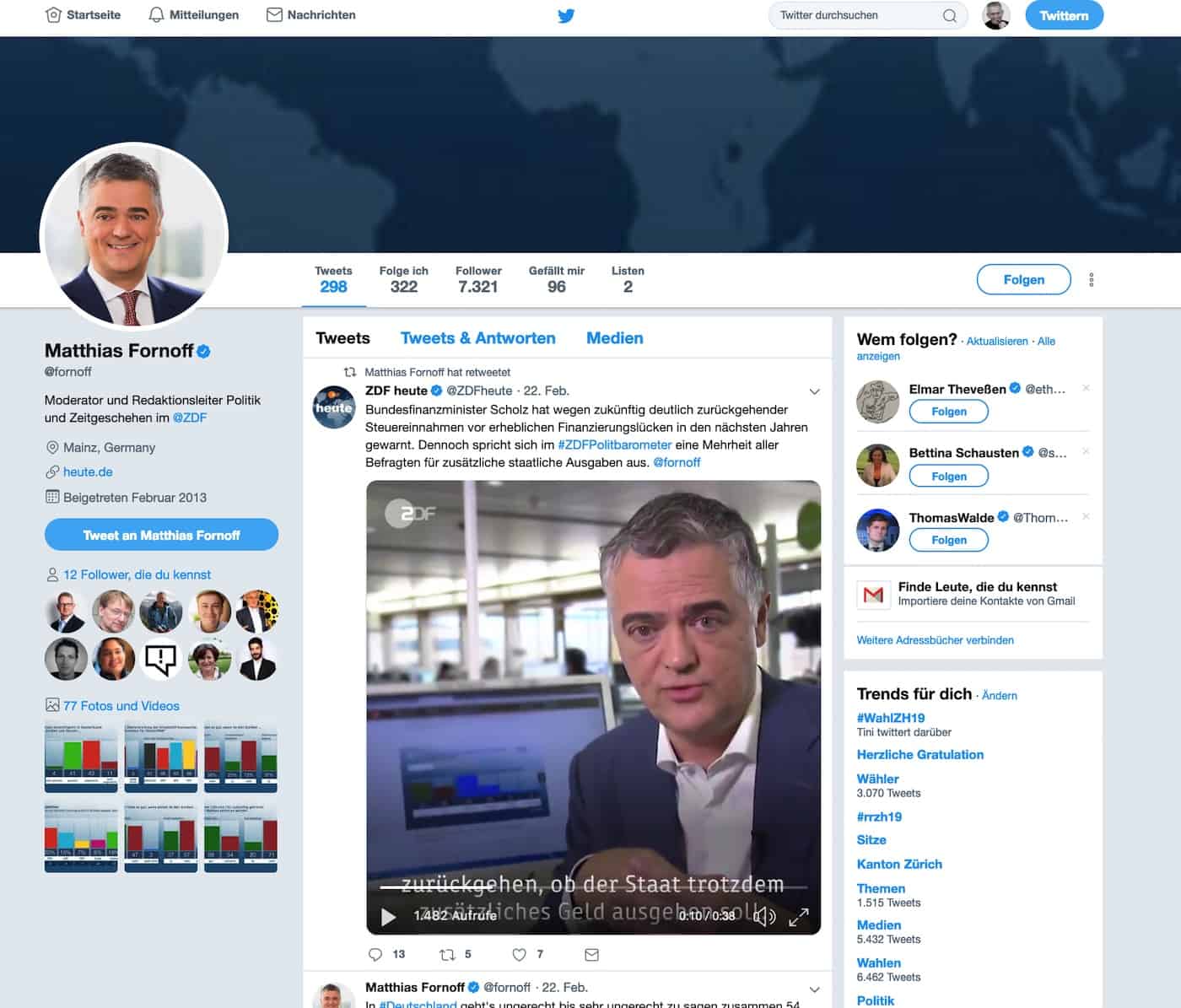This screenshot has width=1181, height=1008.
Task: Click Ändern next to Trends
Action: pyautogui.click(x=1000, y=696)
